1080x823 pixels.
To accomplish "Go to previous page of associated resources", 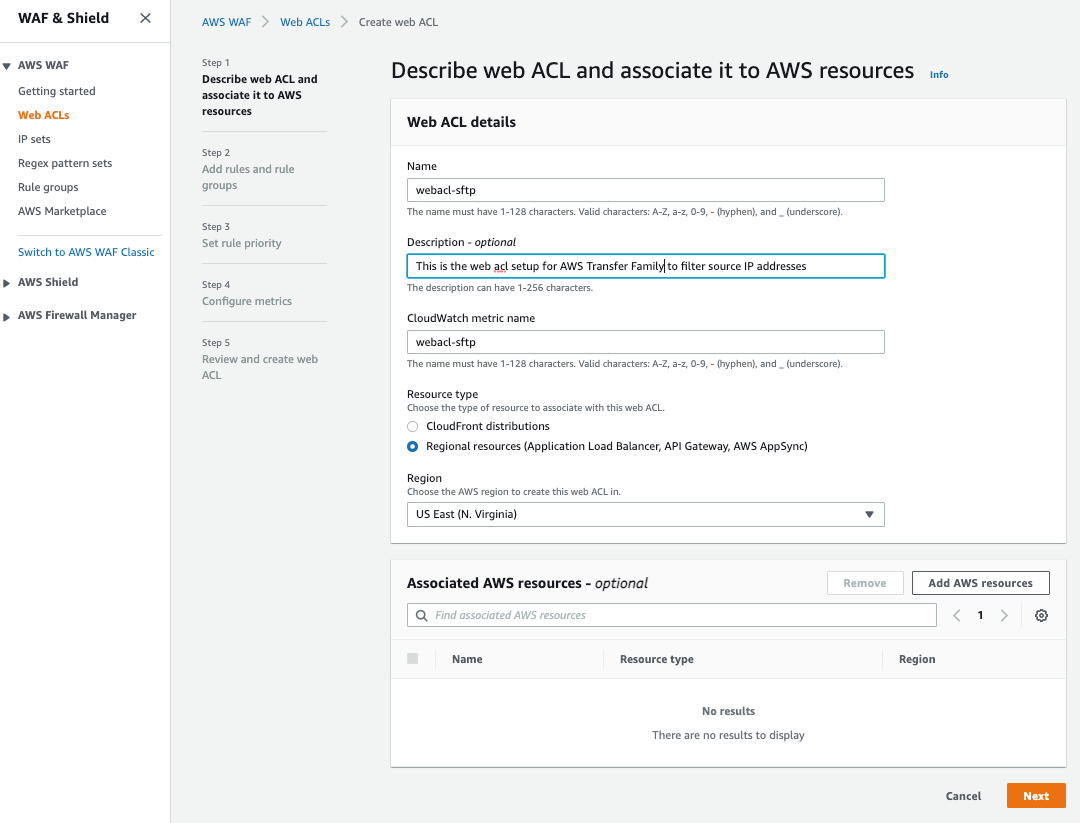I will 956,615.
